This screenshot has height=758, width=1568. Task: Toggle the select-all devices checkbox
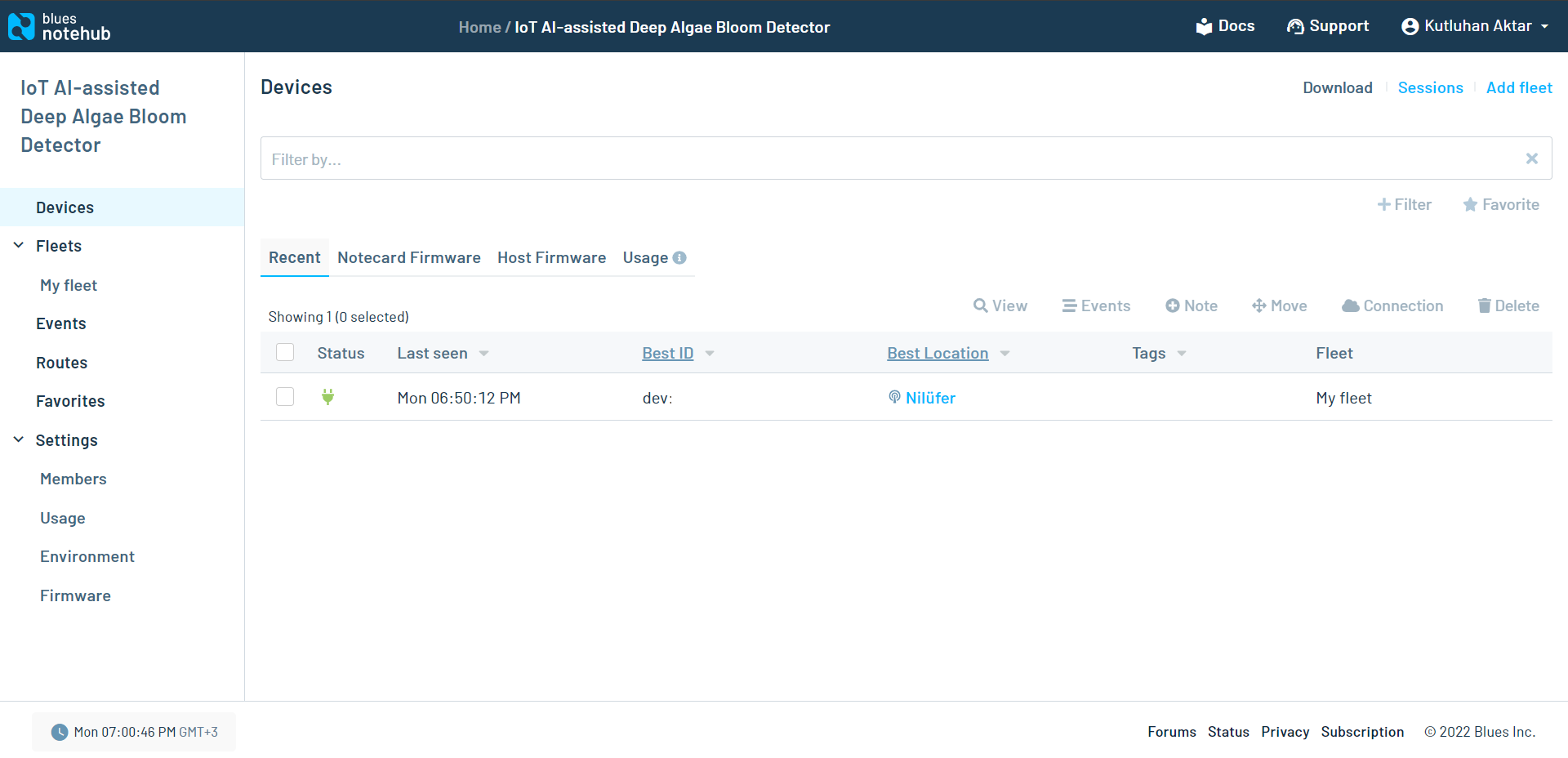pyautogui.click(x=285, y=352)
